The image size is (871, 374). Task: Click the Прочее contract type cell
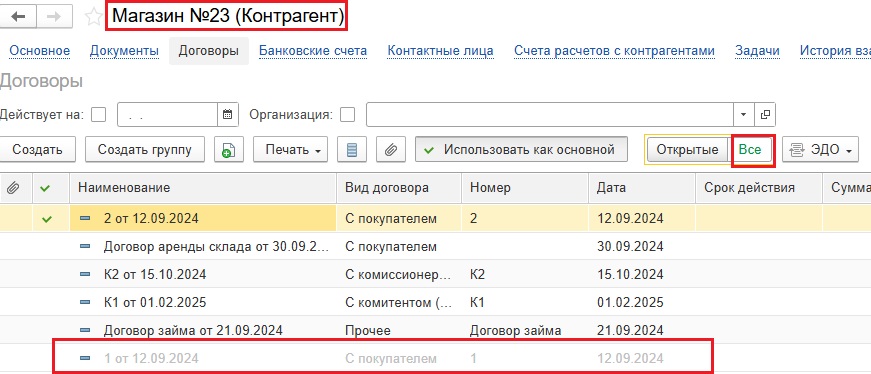tap(399, 331)
